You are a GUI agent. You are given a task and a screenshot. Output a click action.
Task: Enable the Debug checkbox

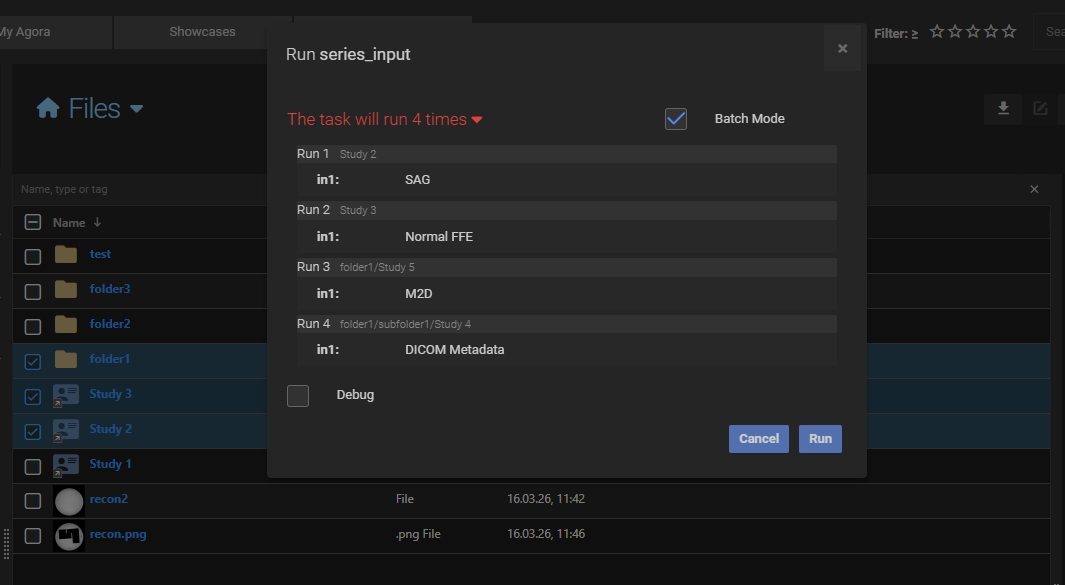(x=297, y=396)
